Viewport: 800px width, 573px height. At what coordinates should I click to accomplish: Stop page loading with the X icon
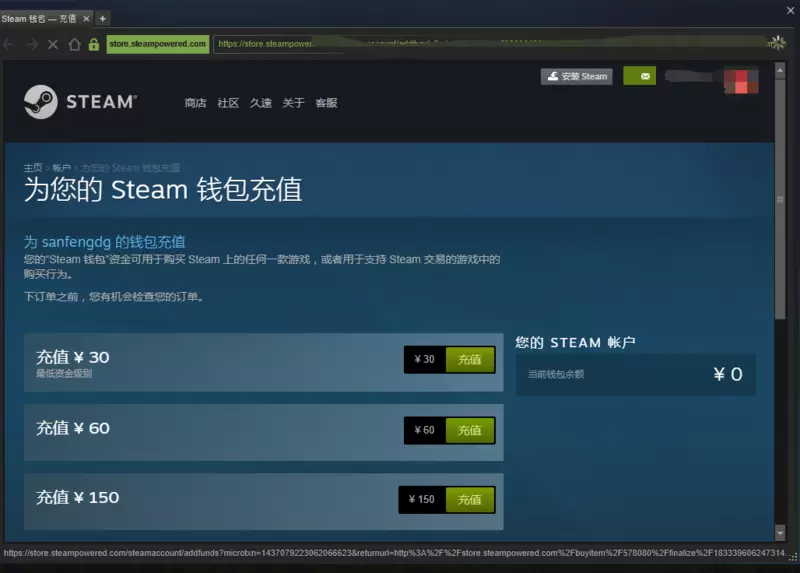tap(53, 44)
